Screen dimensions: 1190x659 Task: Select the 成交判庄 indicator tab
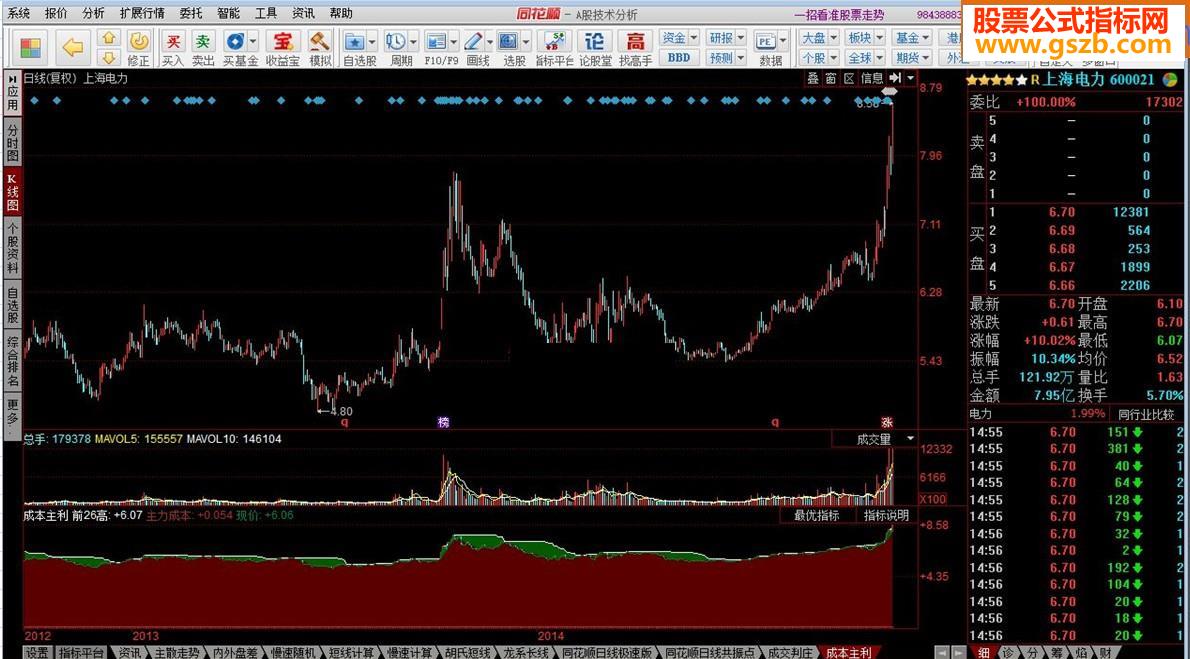pyautogui.click(x=790, y=652)
